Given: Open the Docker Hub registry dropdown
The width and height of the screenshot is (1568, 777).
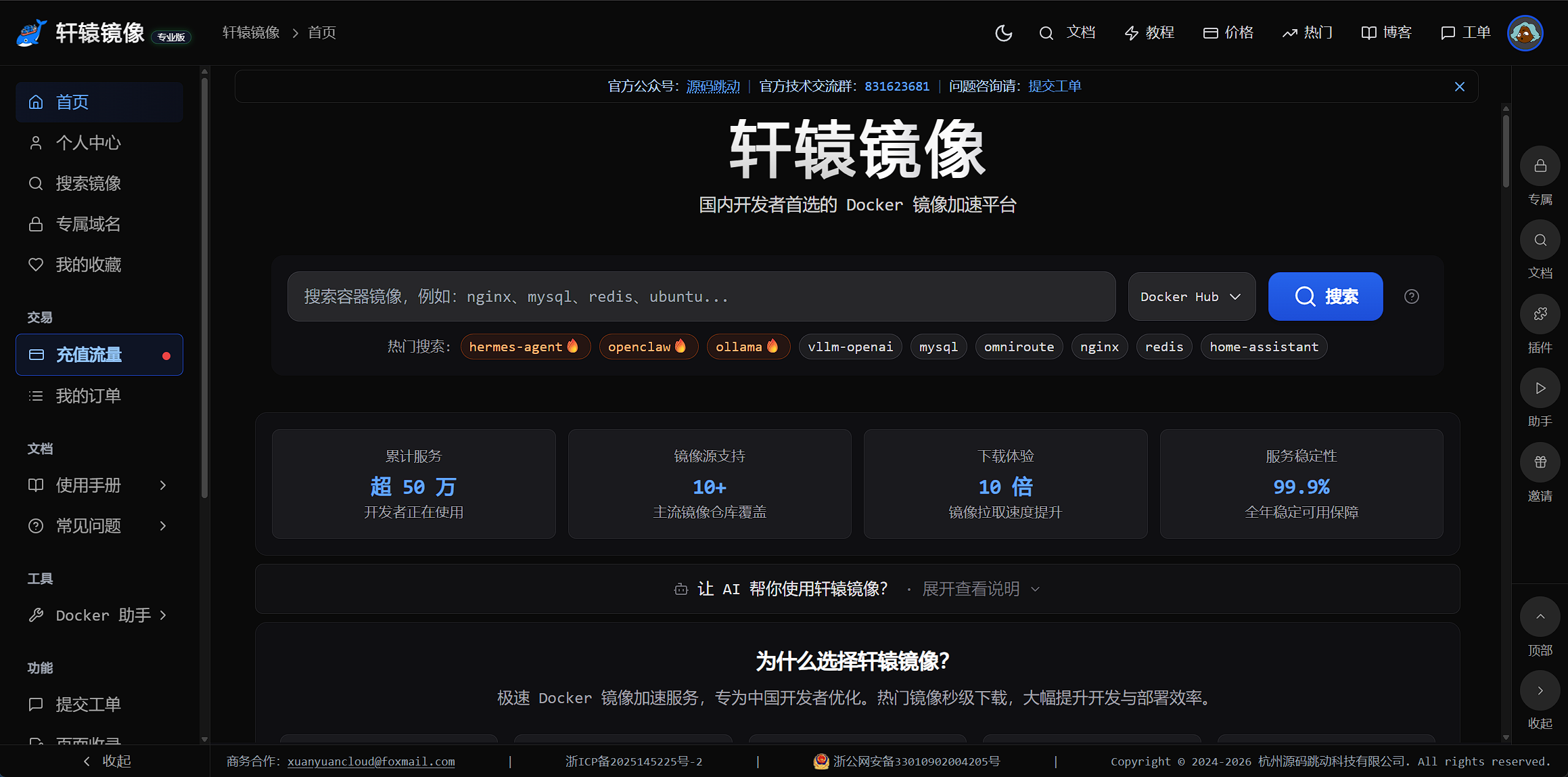Looking at the screenshot, I should click(1192, 296).
